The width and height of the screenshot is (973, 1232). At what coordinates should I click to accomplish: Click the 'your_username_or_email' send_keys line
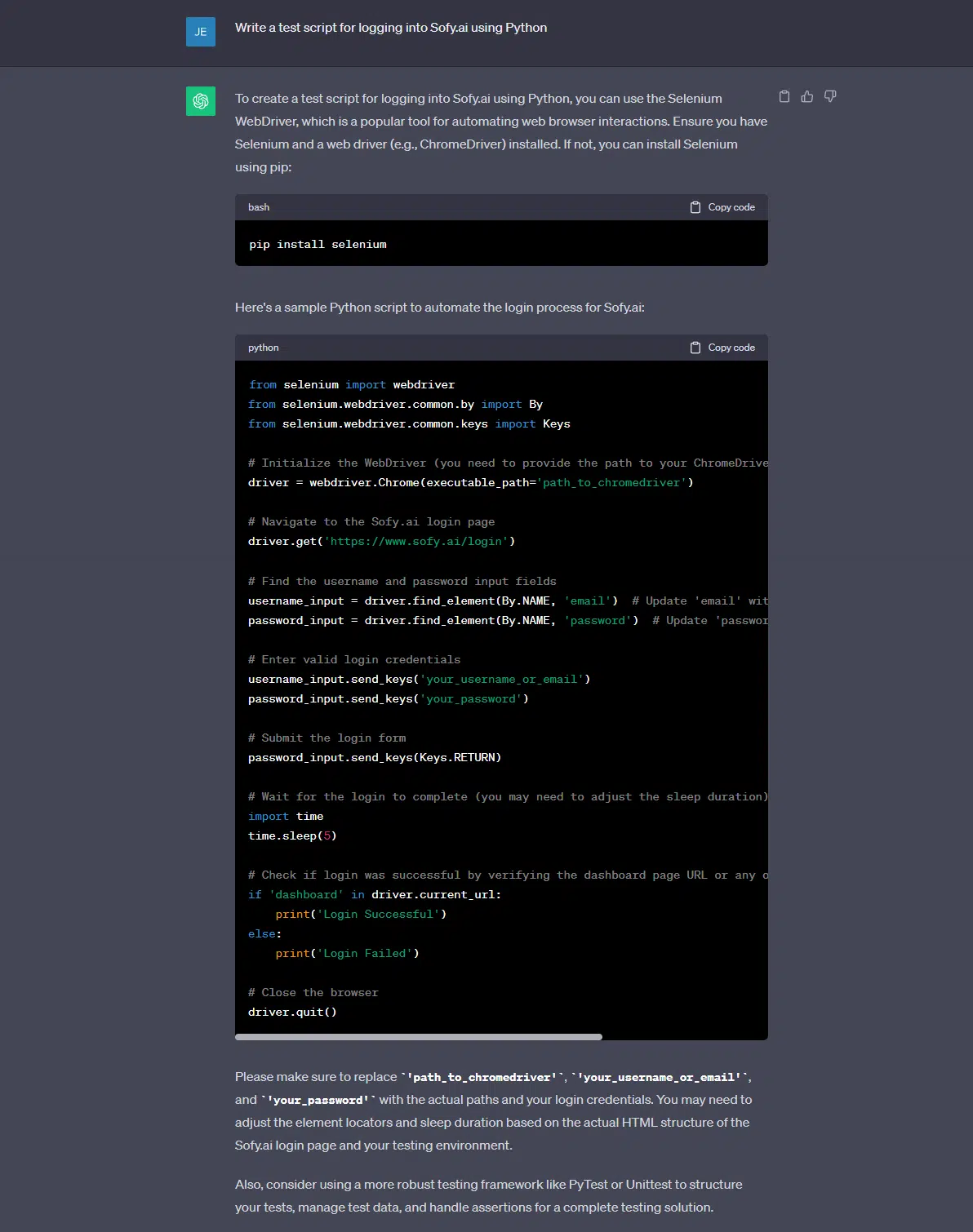click(x=419, y=680)
